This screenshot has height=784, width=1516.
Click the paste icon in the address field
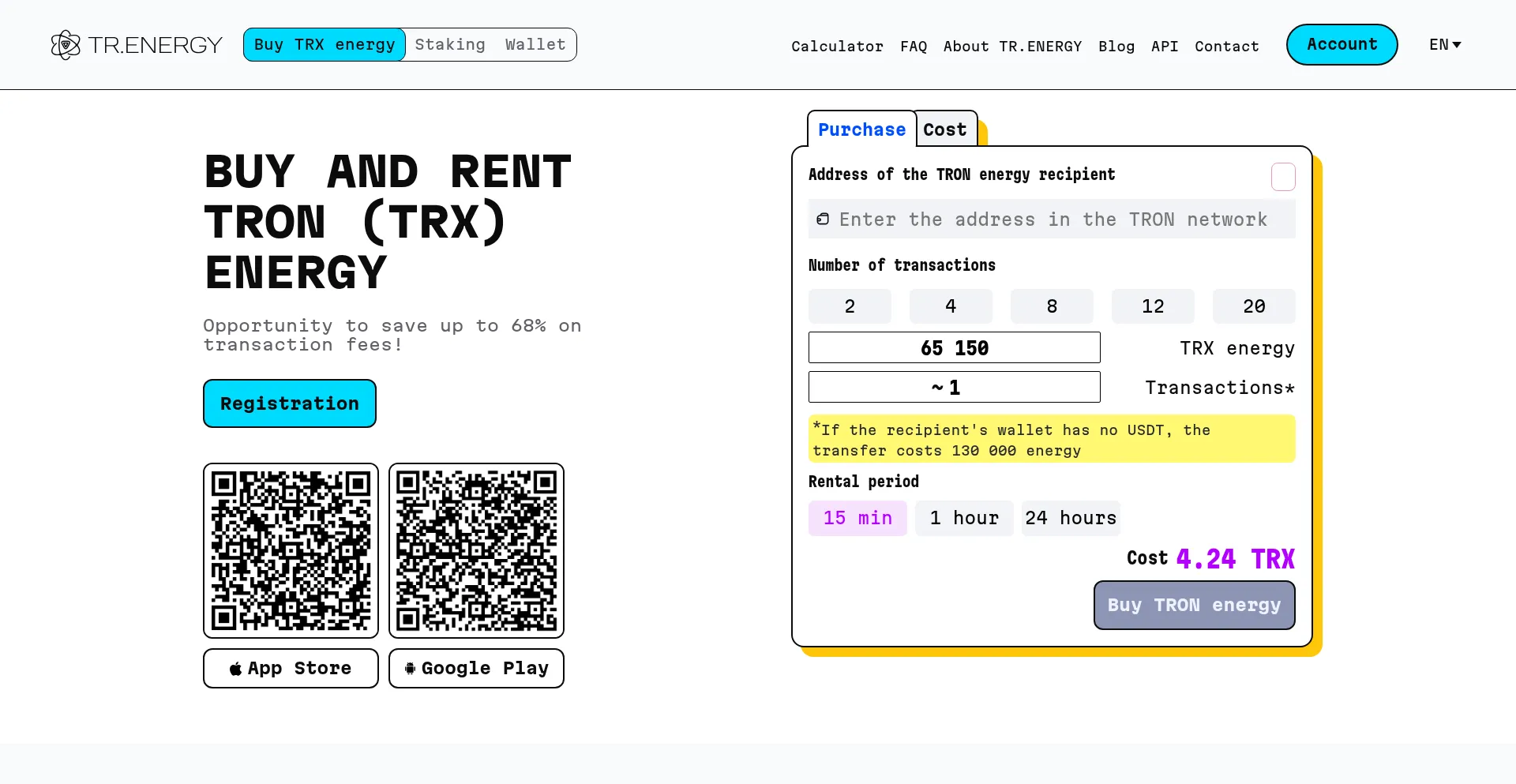(x=823, y=219)
